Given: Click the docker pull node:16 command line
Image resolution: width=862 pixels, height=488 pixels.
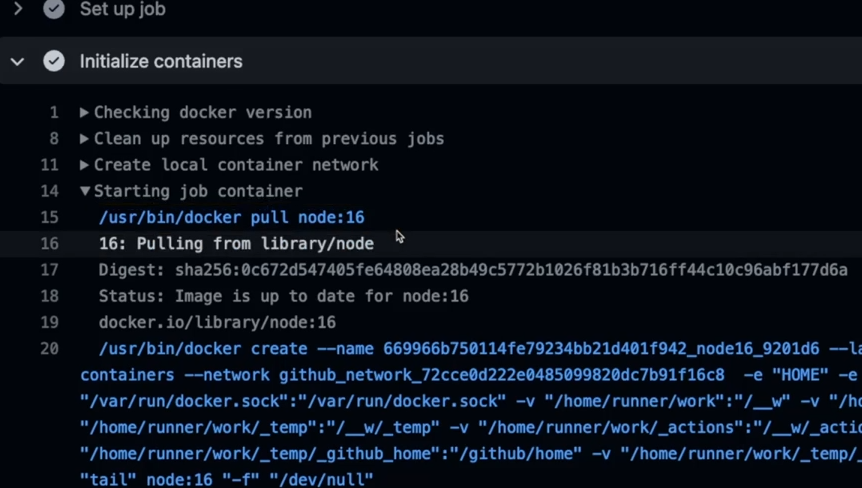Looking at the screenshot, I should (x=231, y=217).
